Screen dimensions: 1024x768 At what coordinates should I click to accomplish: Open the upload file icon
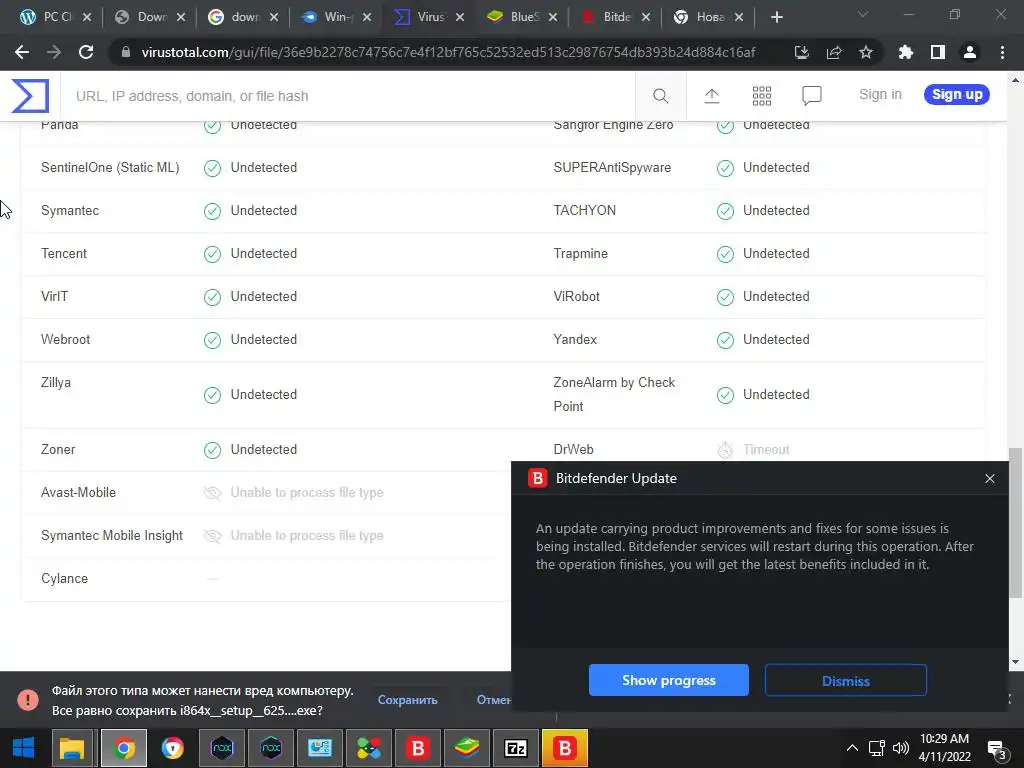[712, 96]
